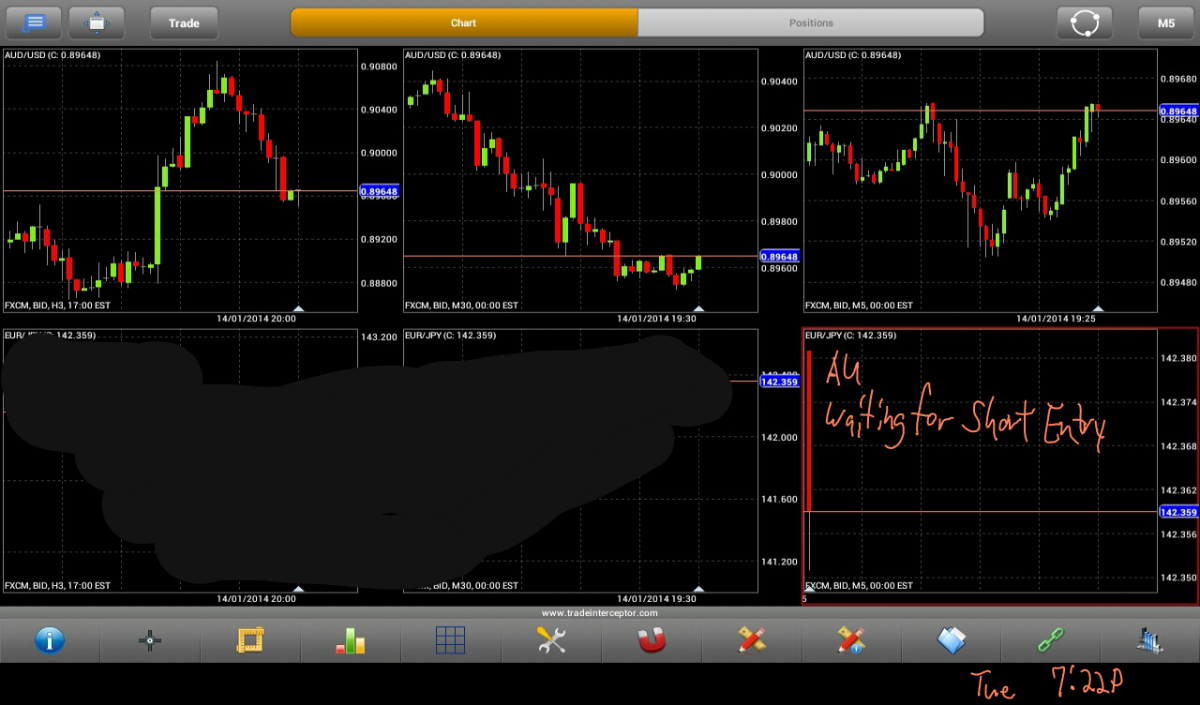
Task: Switch to the Chart tab
Action: click(x=464, y=22)
